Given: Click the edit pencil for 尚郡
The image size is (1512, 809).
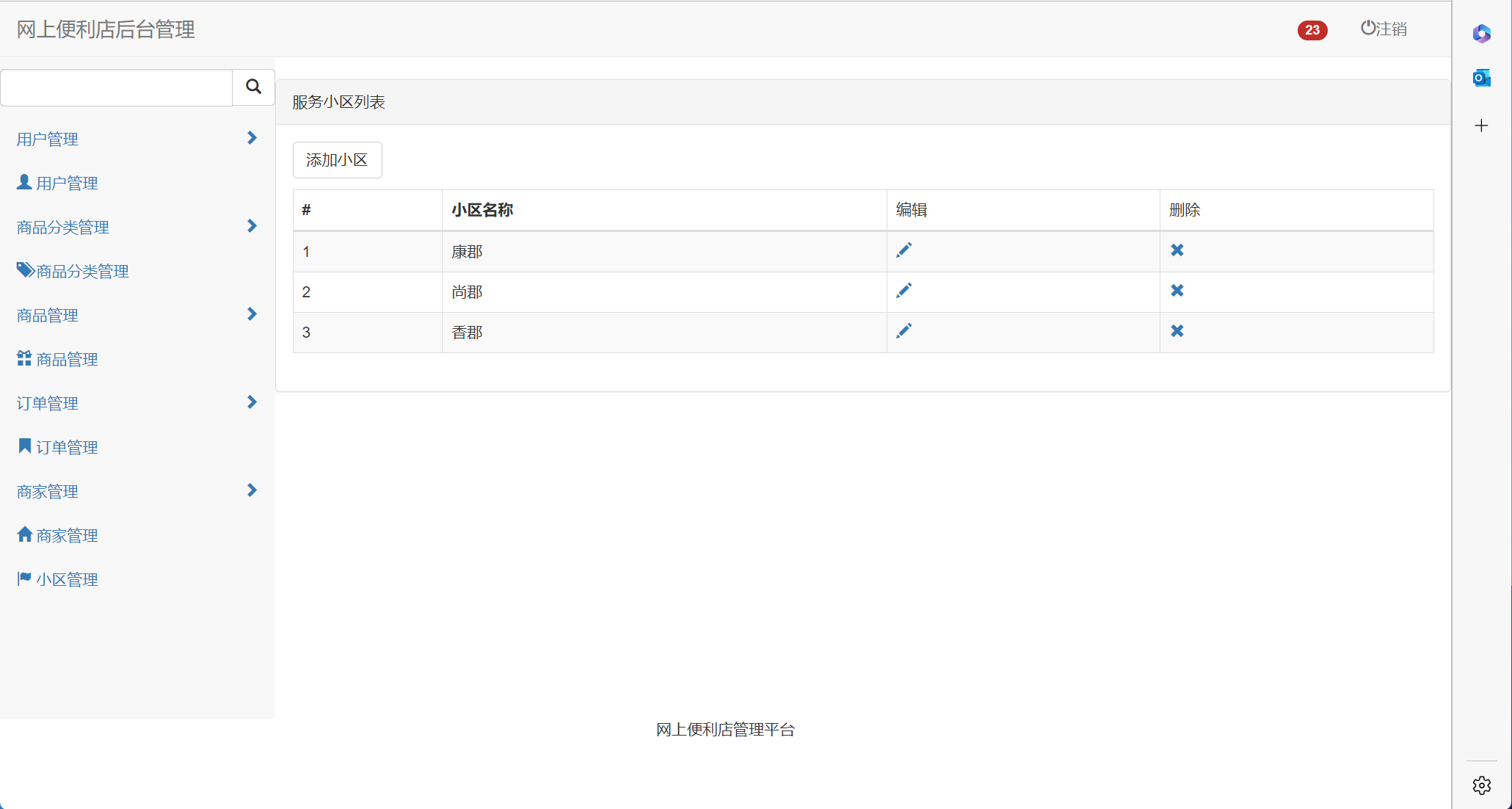Looking at the screenshot, I should point(904,291).
